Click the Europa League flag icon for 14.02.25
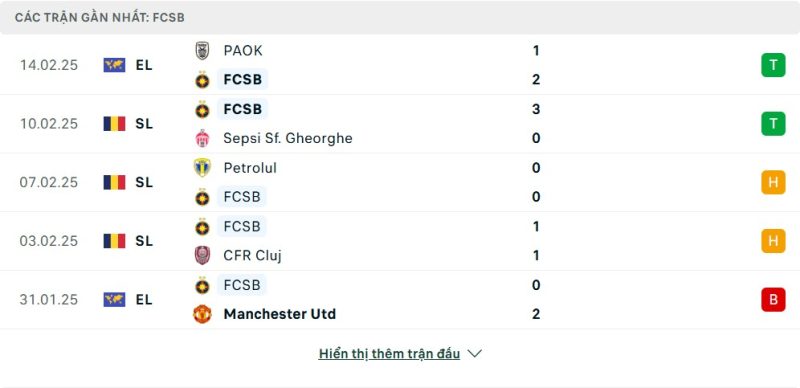Viewport: 800px width, 388px height. coord(114,65)
